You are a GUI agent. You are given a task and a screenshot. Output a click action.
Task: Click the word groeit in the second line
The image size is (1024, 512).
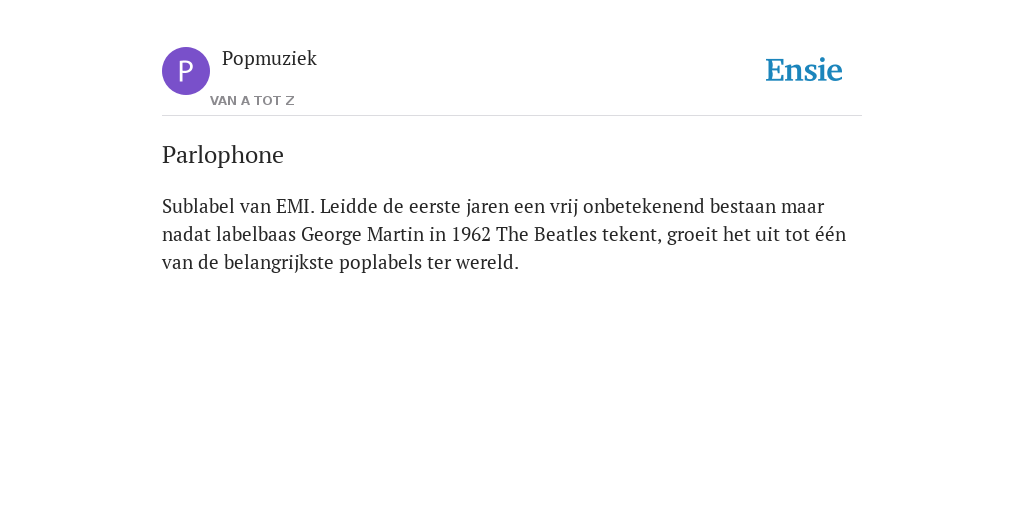point(689,234)
